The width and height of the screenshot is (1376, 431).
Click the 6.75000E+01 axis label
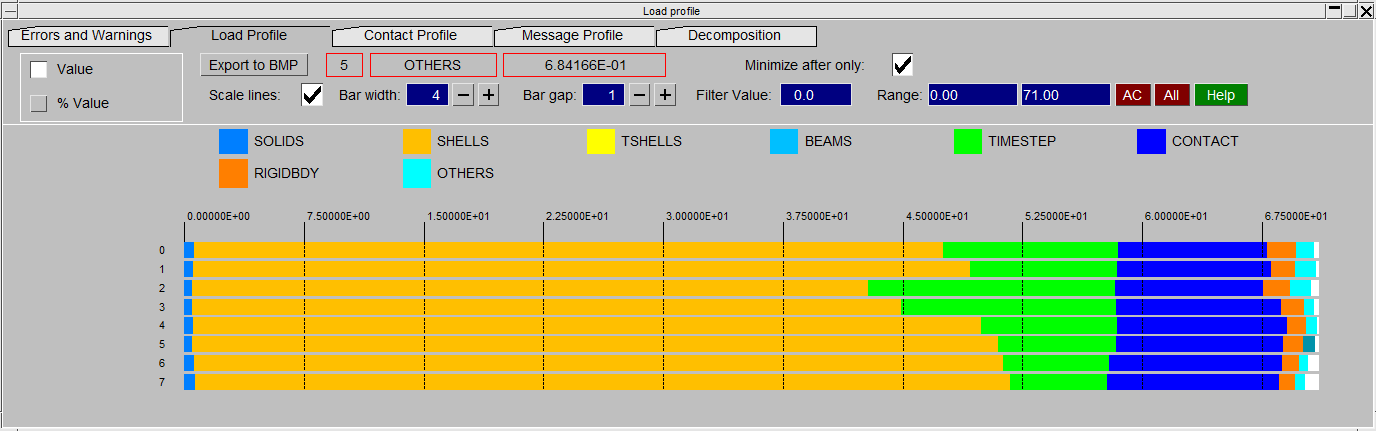coord(1296,216)
